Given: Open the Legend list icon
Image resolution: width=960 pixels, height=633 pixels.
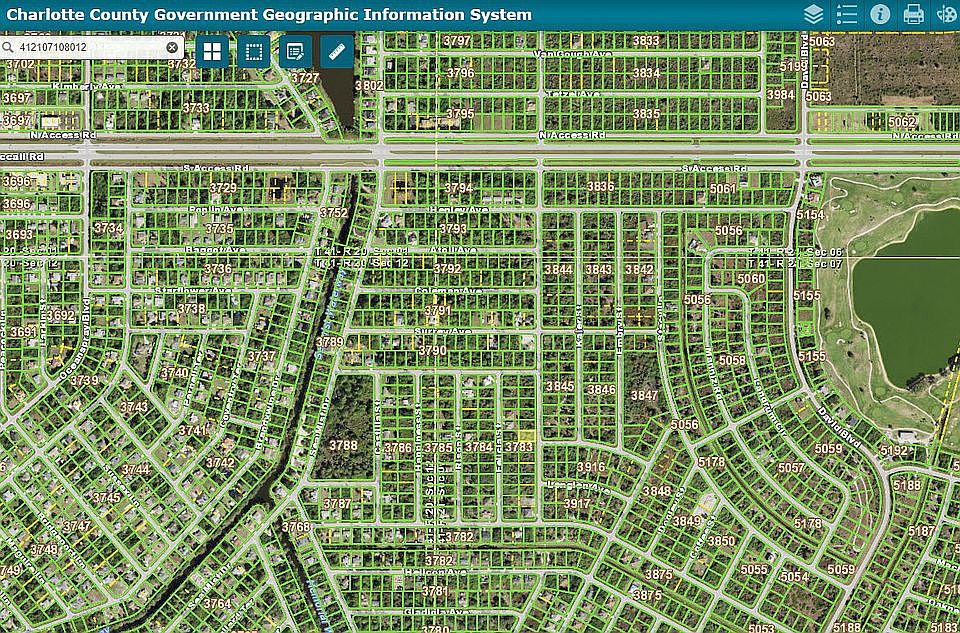Looking at the screenshot, I should coord(847,14).
